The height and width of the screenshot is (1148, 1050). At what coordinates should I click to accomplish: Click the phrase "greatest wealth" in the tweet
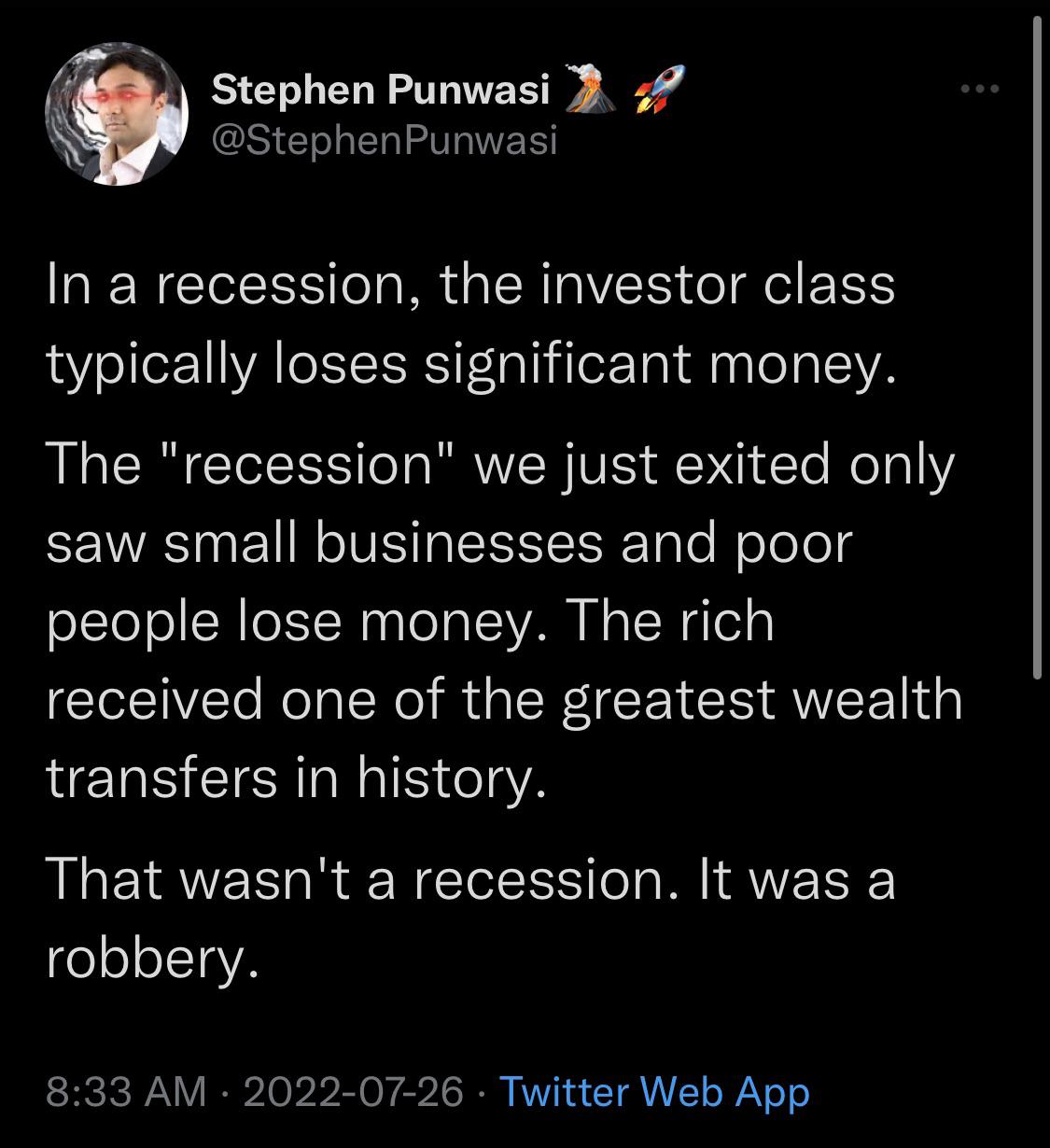click(x=763, y=702)
